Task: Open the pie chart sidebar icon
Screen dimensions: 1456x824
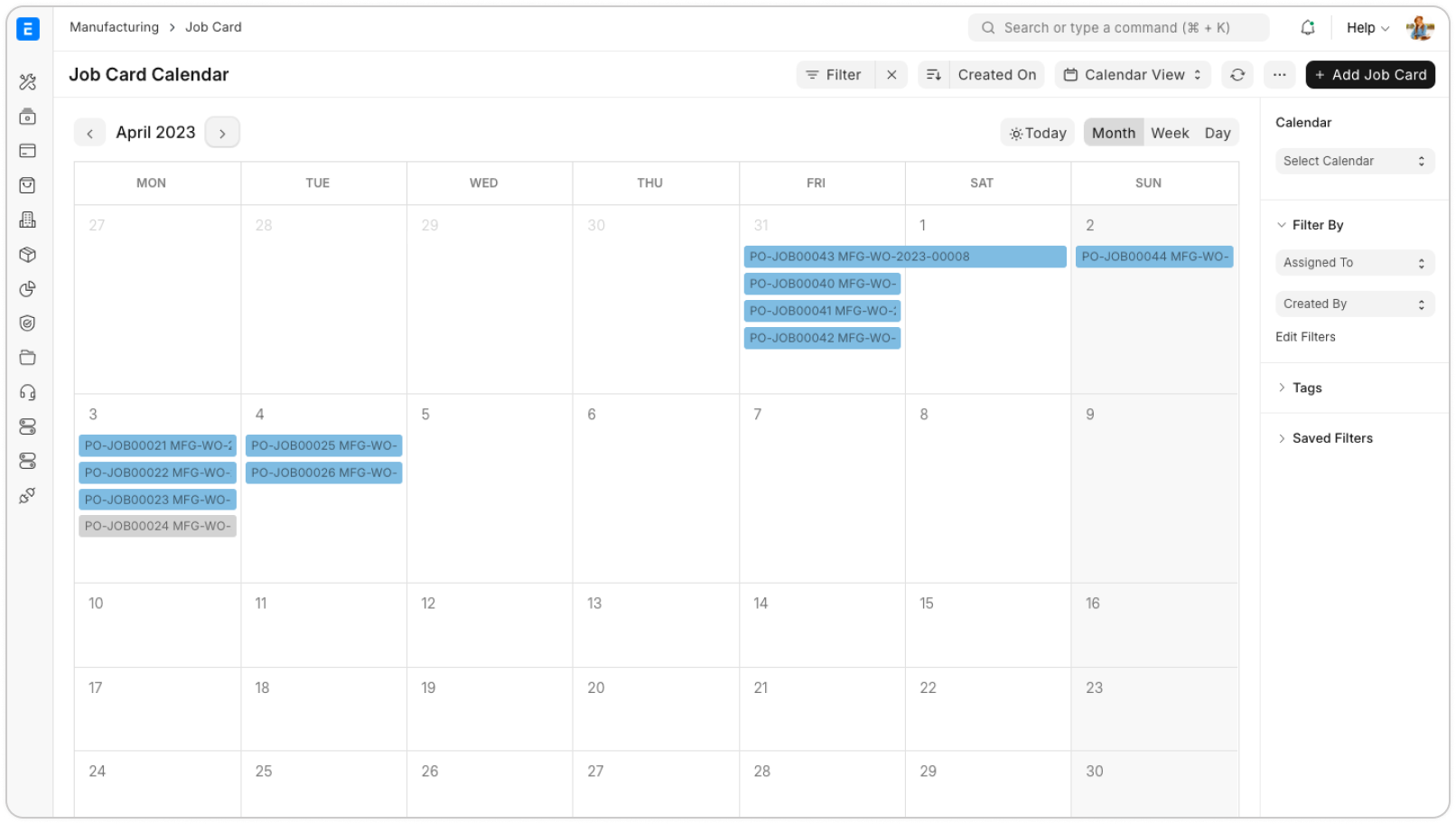Action: click(28, 289)
